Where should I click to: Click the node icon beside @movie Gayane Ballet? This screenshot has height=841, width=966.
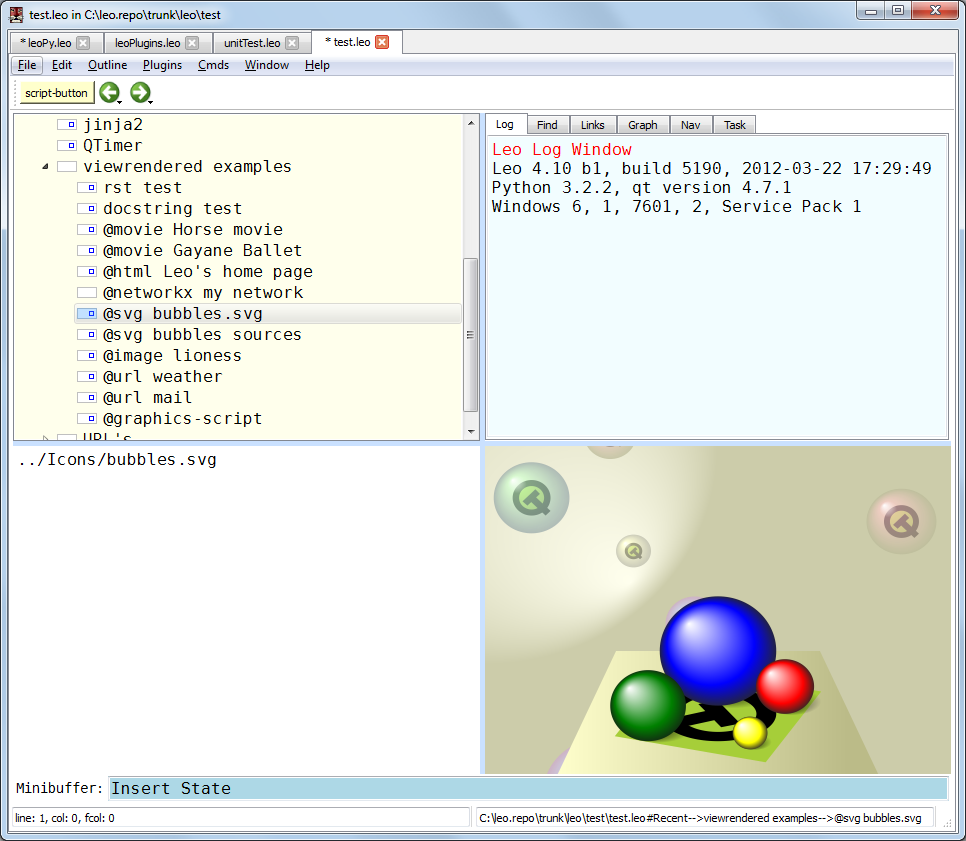coord(87,250)
